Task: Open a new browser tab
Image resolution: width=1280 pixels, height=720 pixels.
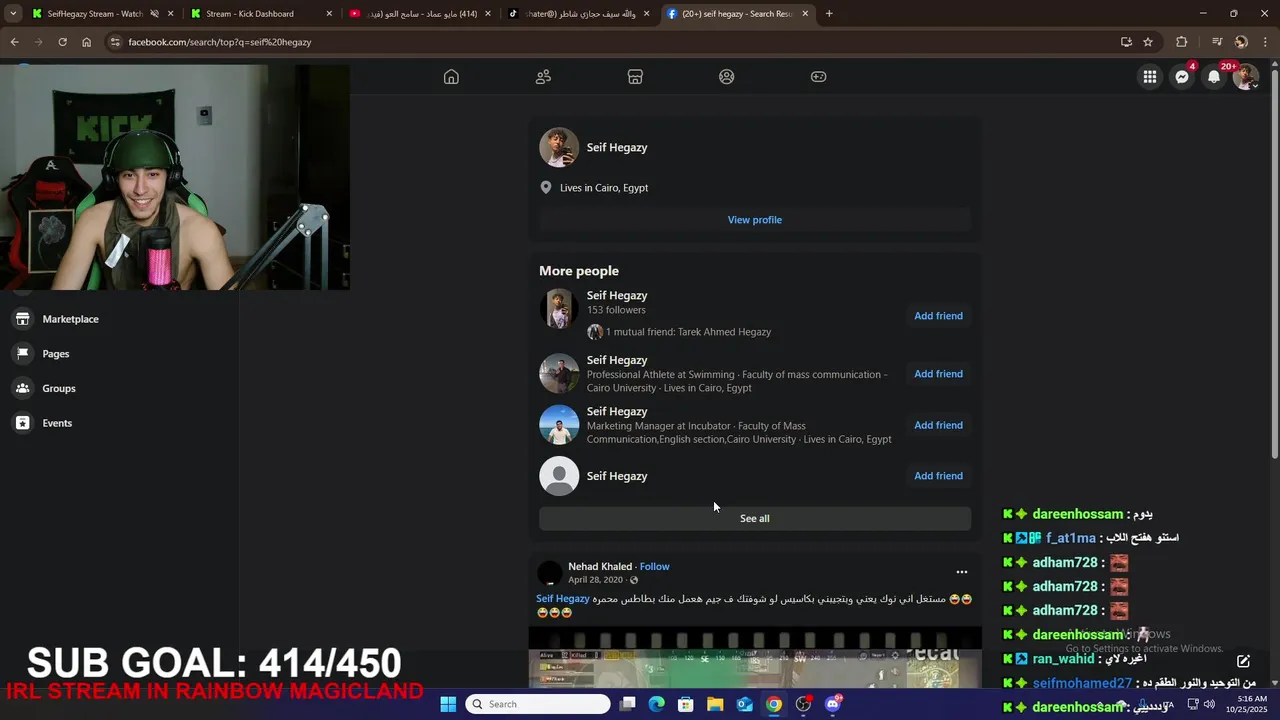Action: click(829, 14)
